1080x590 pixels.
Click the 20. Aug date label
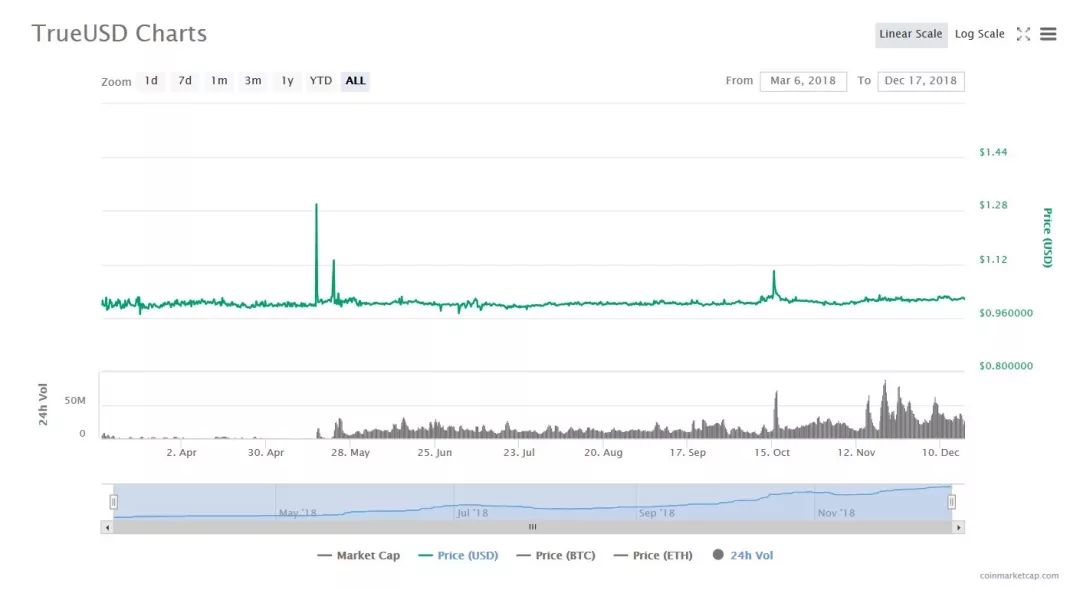pos(603,453)
